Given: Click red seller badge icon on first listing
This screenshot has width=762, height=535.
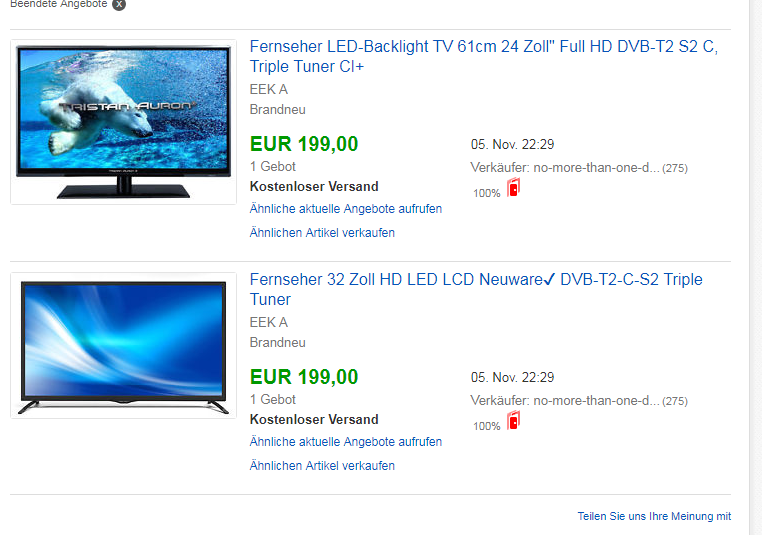Looking at the screenshot, I should pos(513,187).
